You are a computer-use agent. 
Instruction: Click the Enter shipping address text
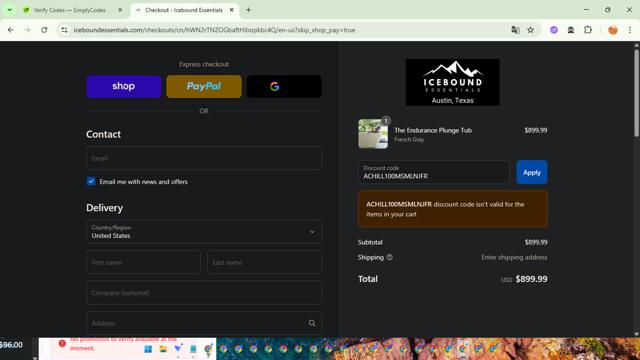pos(514,257)
